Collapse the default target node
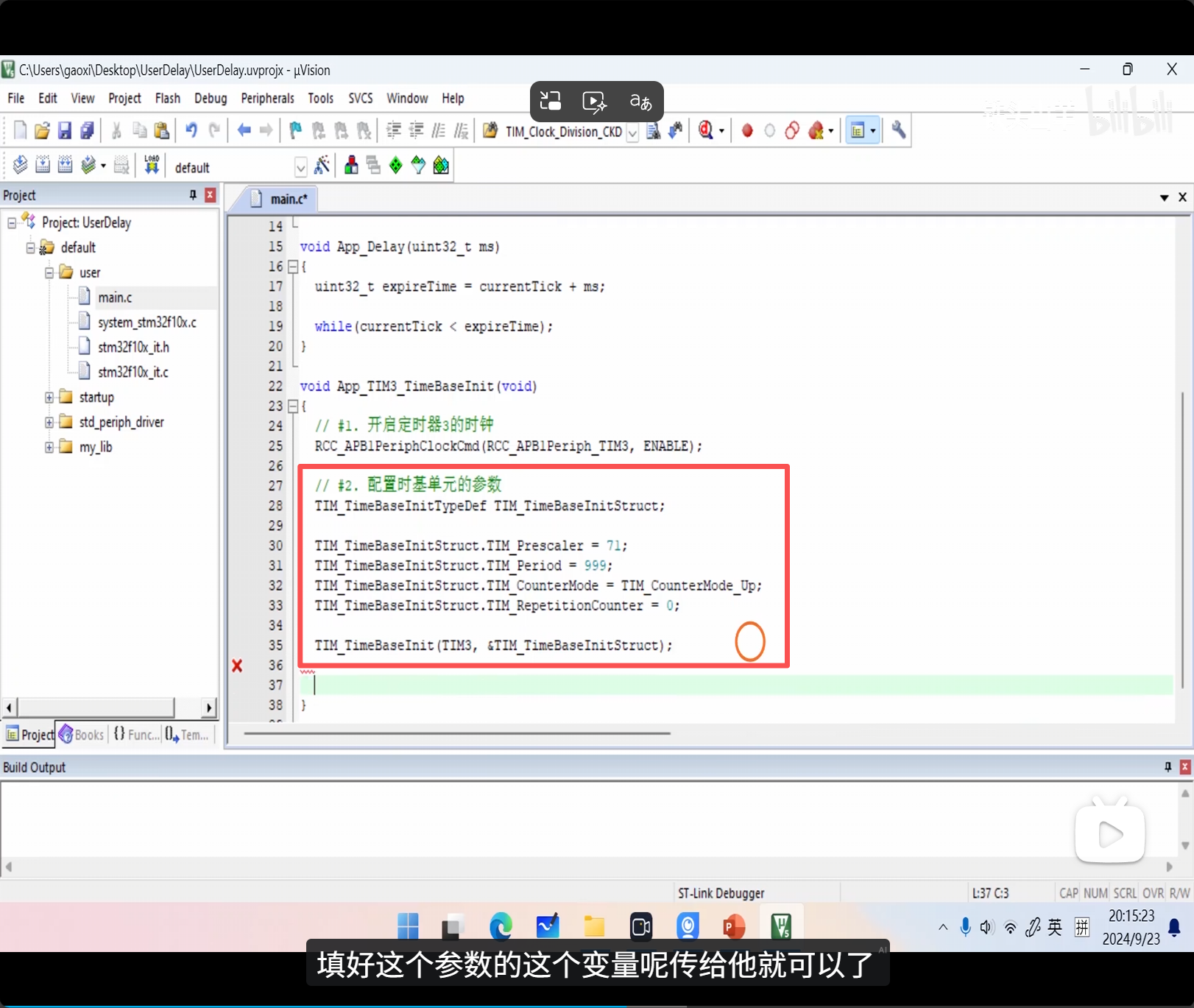This screenshot has width=1194, height=1008. click(x=30, y=247)
